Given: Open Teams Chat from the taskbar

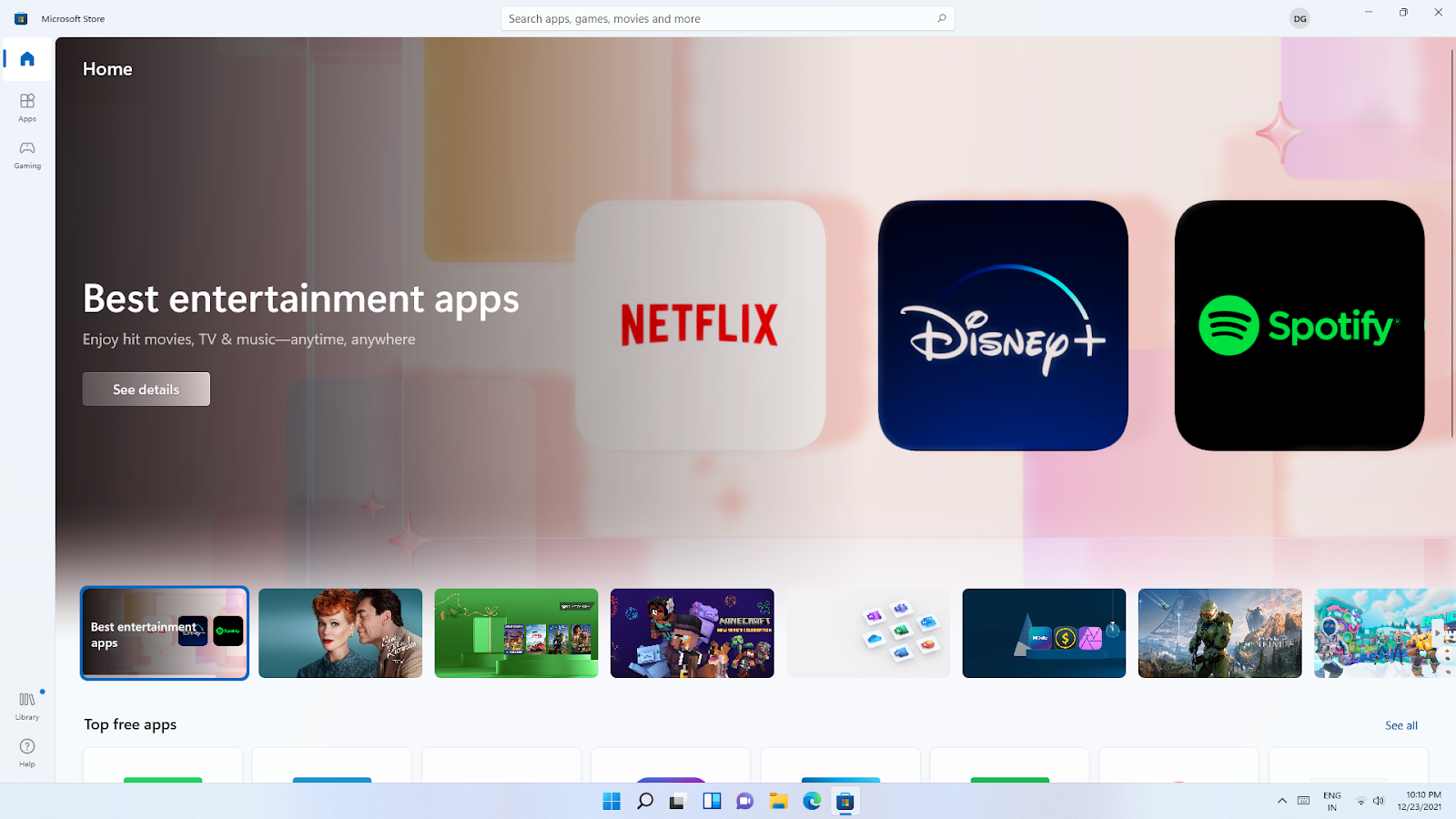Looking at the screenshot, I should [744, 802].
